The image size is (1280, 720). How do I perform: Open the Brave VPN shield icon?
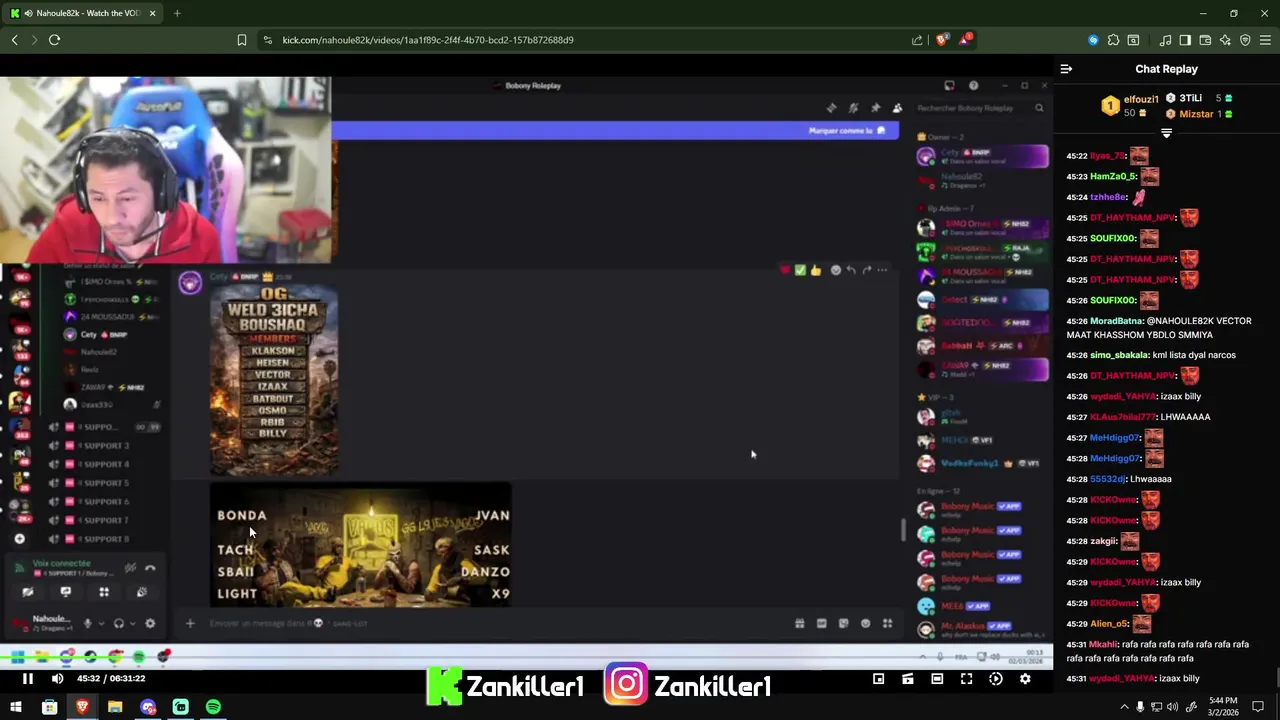click(x=1245, y=40)
